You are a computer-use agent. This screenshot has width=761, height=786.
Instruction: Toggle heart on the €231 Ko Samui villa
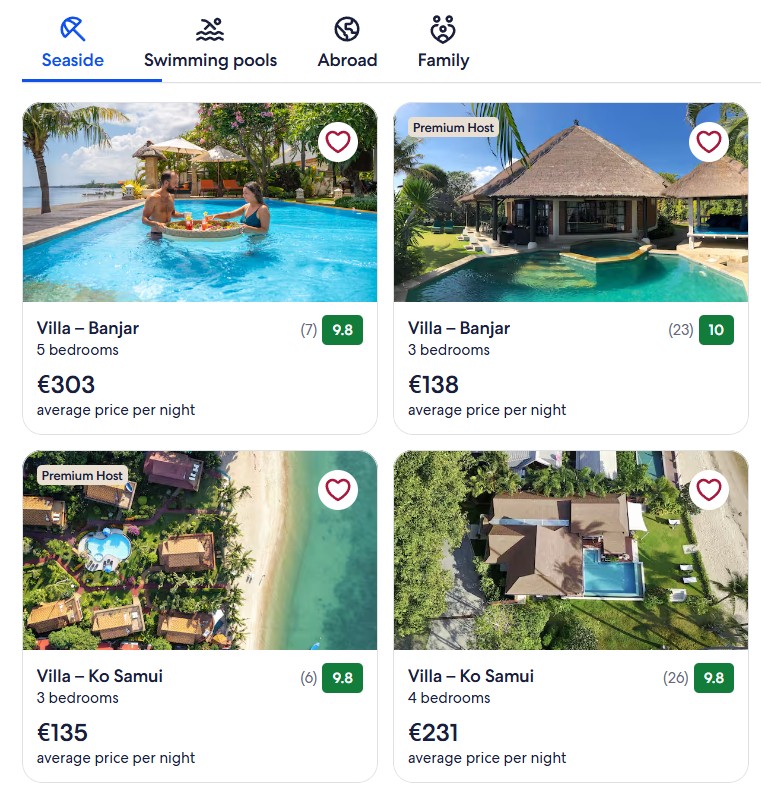tap(709, 490)
